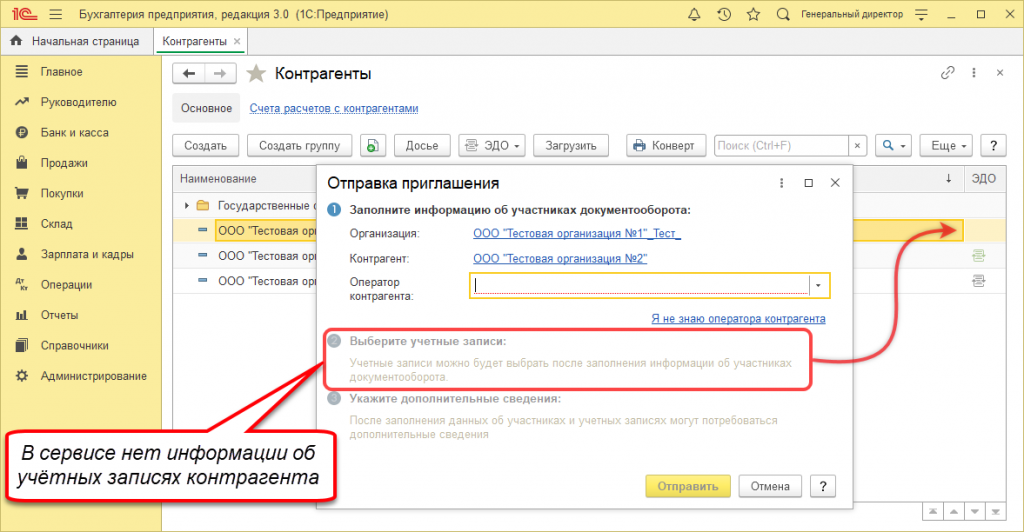Close the Контрагенты tab
Screen dimensions: 1024x532
237,41
